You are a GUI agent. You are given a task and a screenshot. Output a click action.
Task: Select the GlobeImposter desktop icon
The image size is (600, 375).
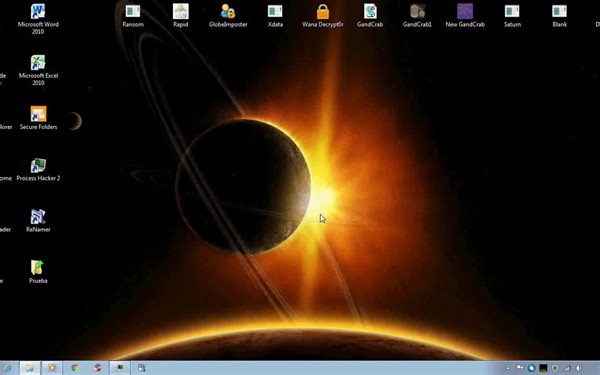pyautogui.click(x=228, y=16)
